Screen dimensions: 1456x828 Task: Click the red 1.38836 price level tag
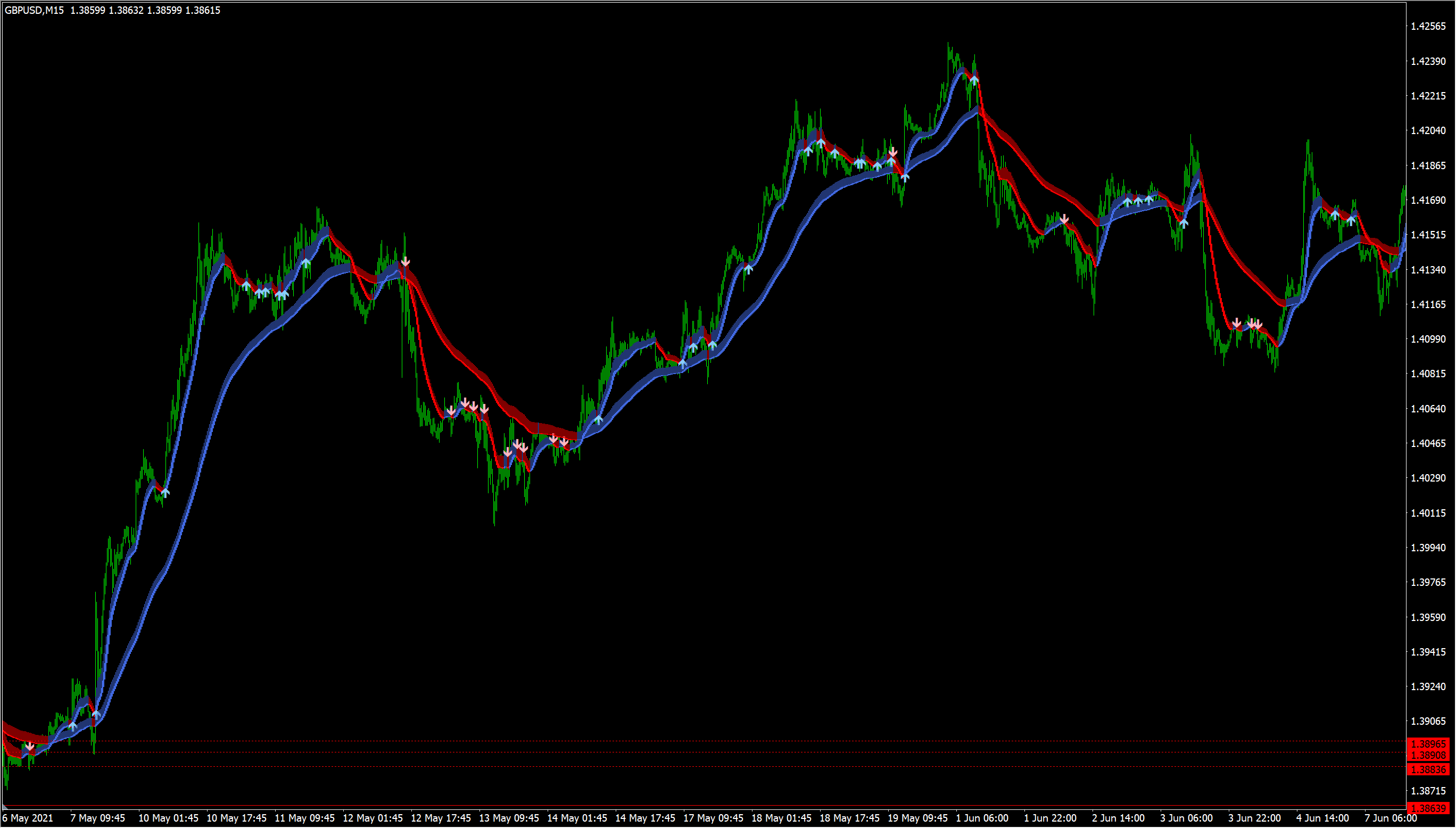coord(1429,769)
